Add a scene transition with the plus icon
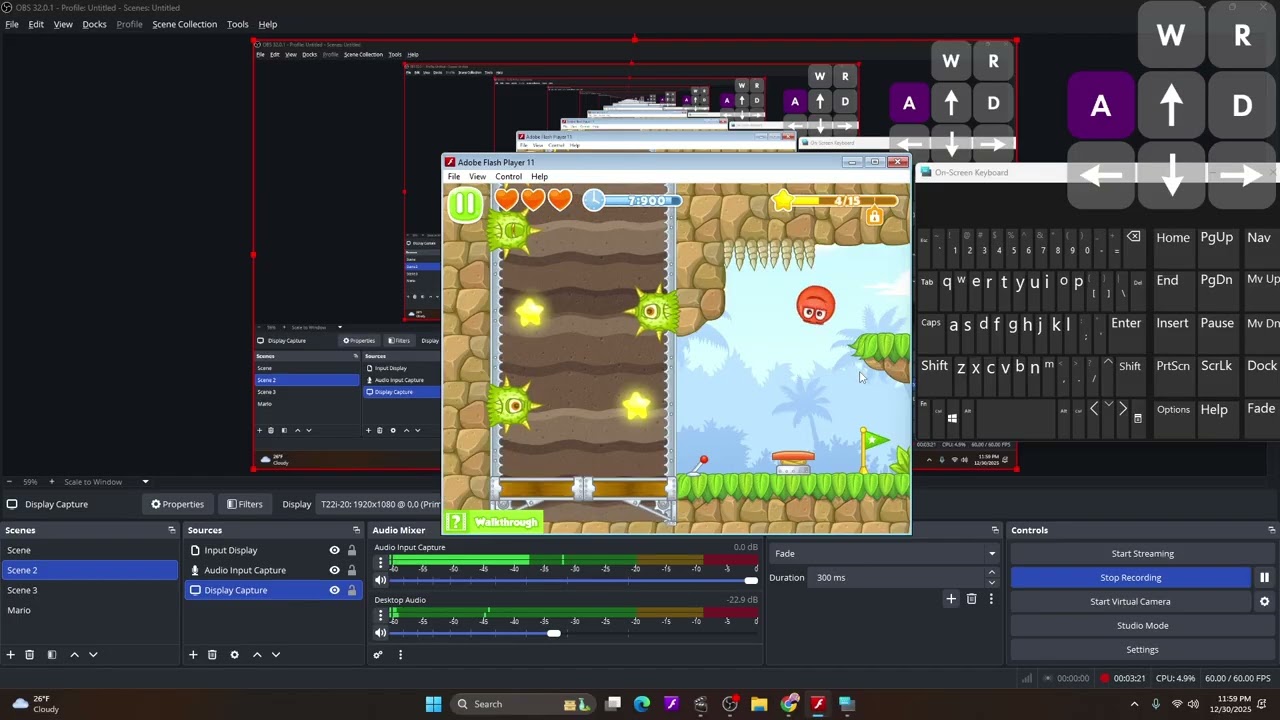The image size is (1280, 720). pyautogui.click(x=951, y=599)
